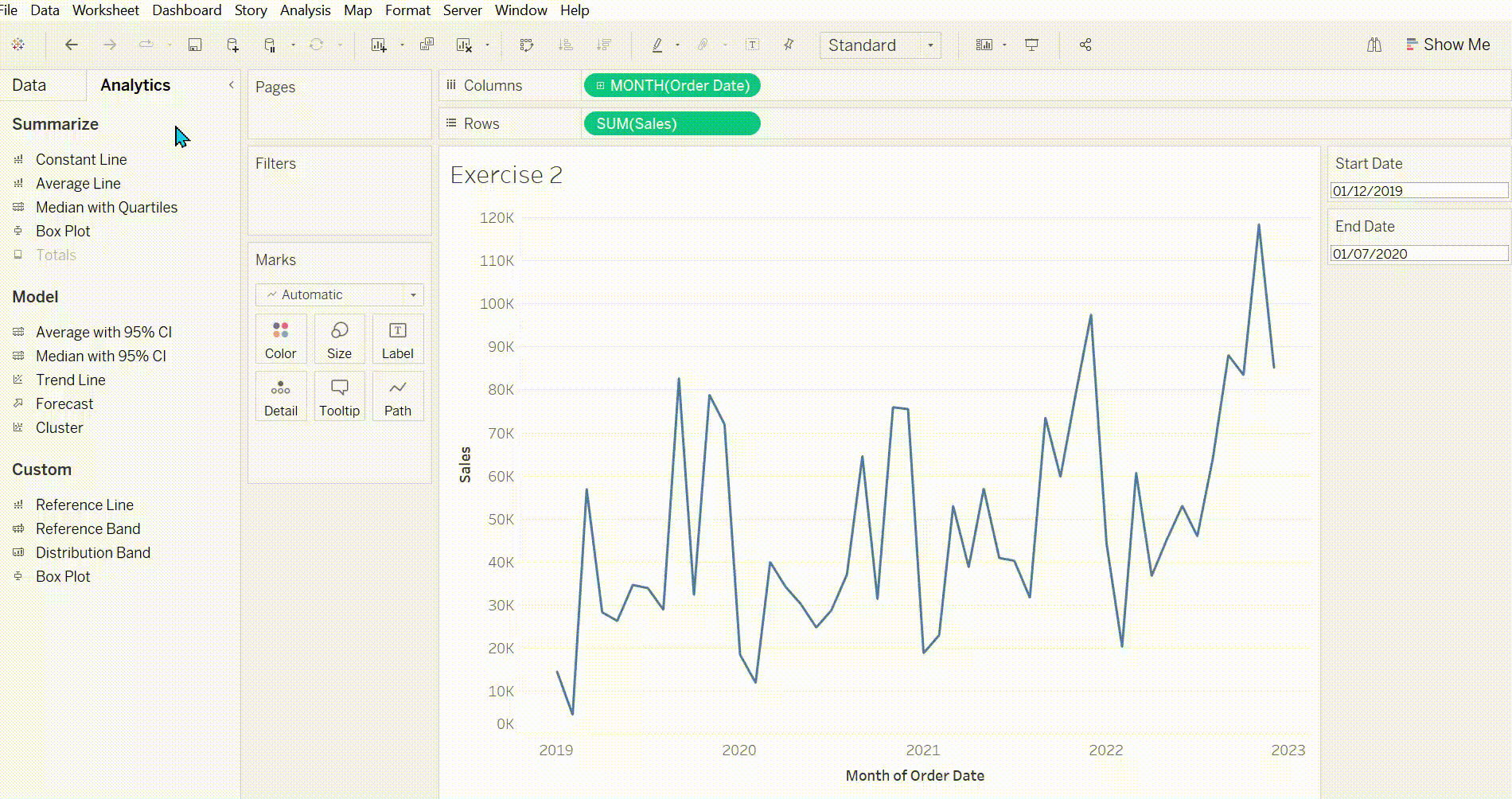
Task: Click the End Date parameter field
Action: point(1419,254)
